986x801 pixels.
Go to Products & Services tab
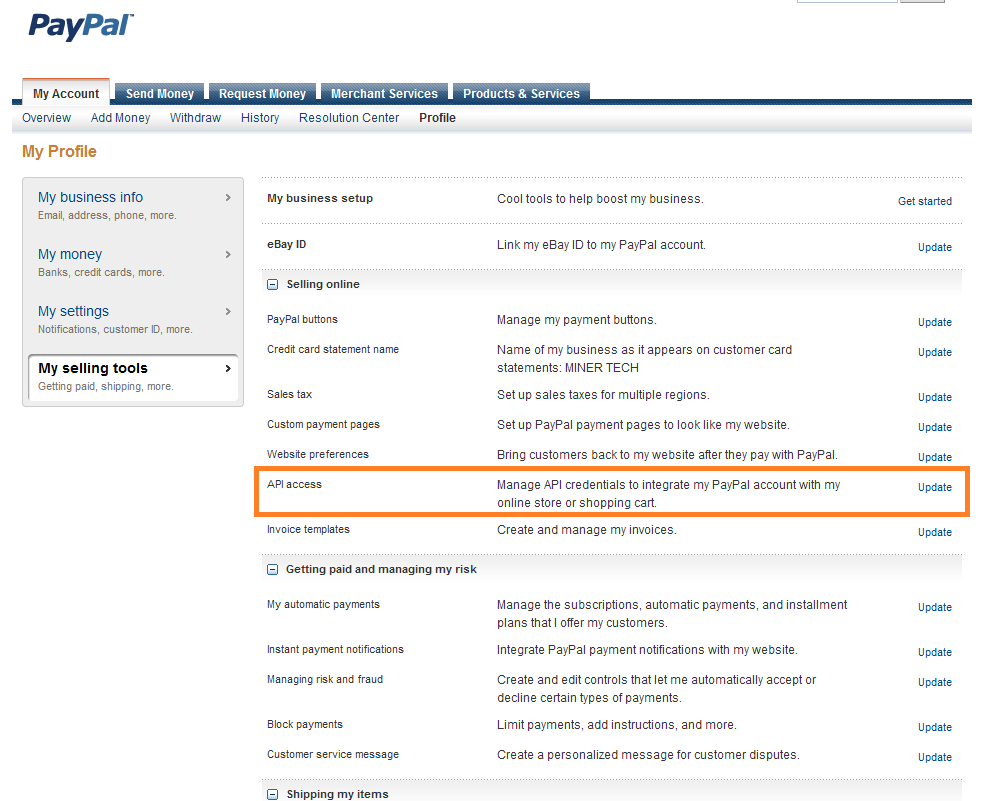521,93
